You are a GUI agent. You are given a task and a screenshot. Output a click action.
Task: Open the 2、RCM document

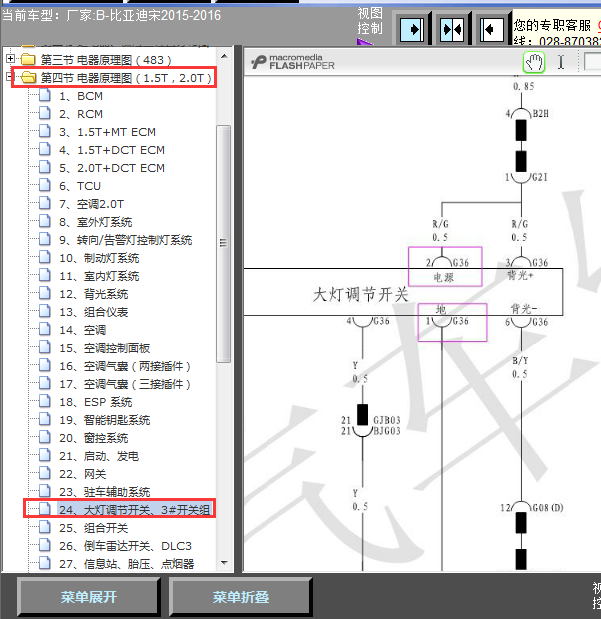click(x=81, y=114)
